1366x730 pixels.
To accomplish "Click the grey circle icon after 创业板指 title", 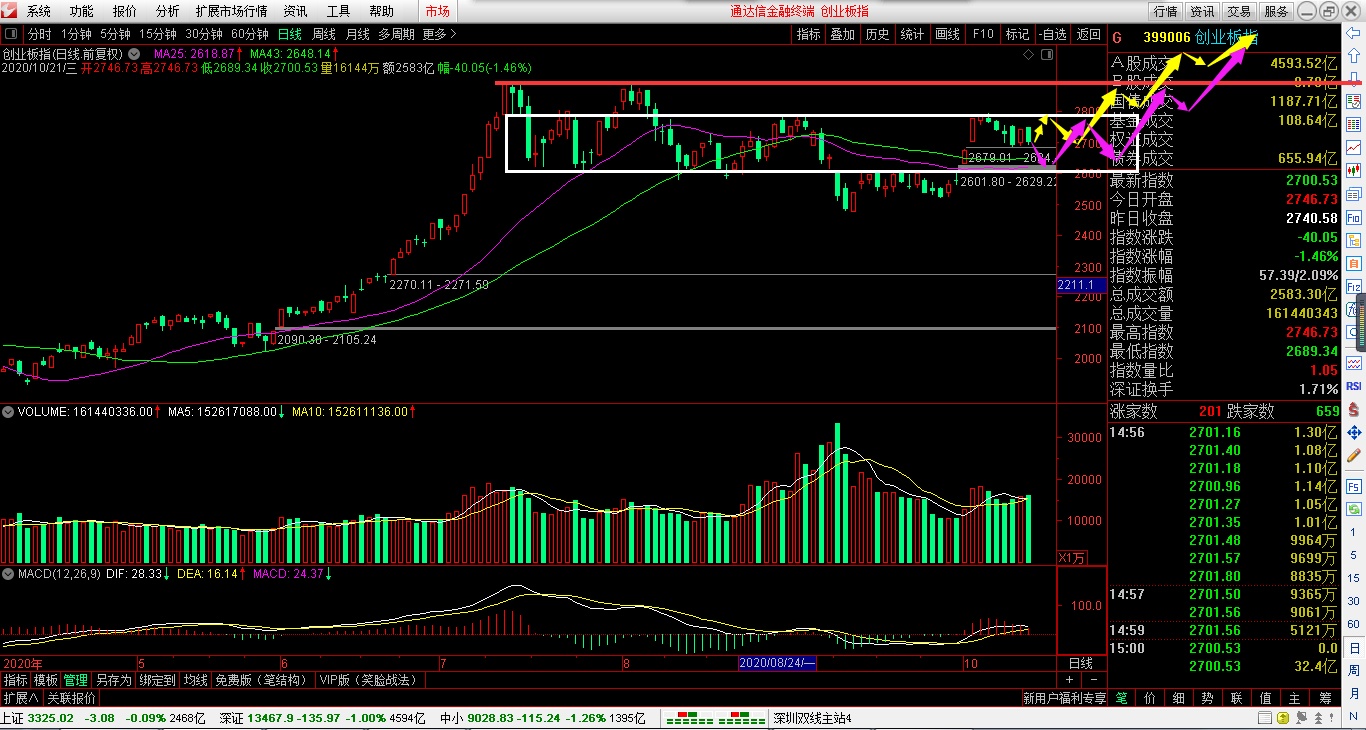I will coord(134,53).
